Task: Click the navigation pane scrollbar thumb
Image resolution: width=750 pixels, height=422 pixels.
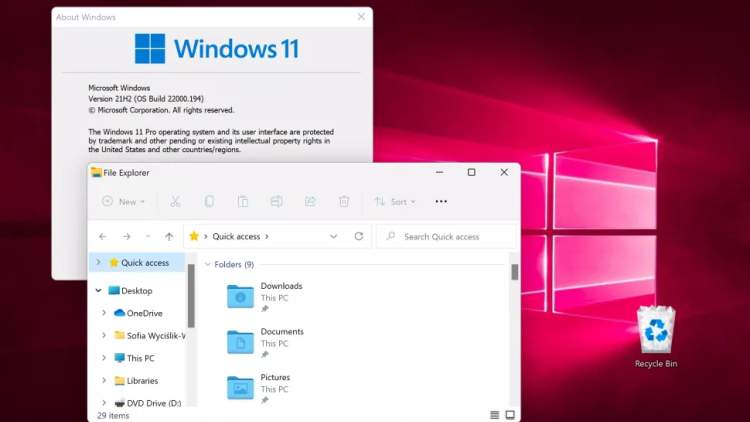Action: pyautogui.click(x=191, y=296)
